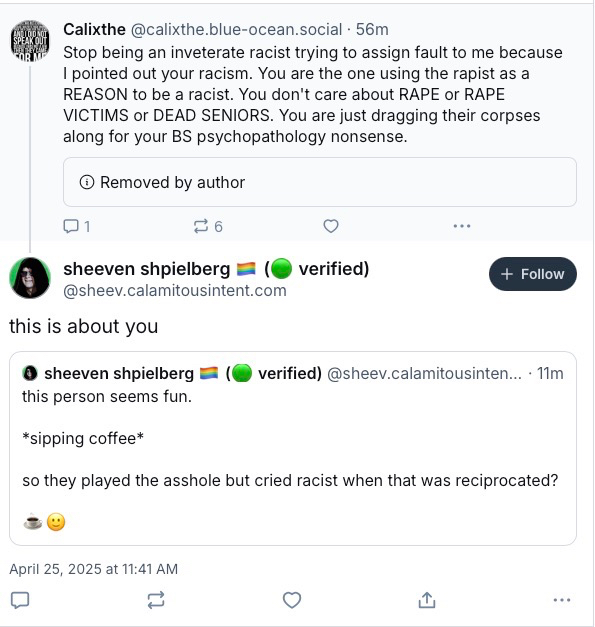Like Calixthe's post with heart icon
The width and height of the screenshot is (595, 627).
[331, 226]
